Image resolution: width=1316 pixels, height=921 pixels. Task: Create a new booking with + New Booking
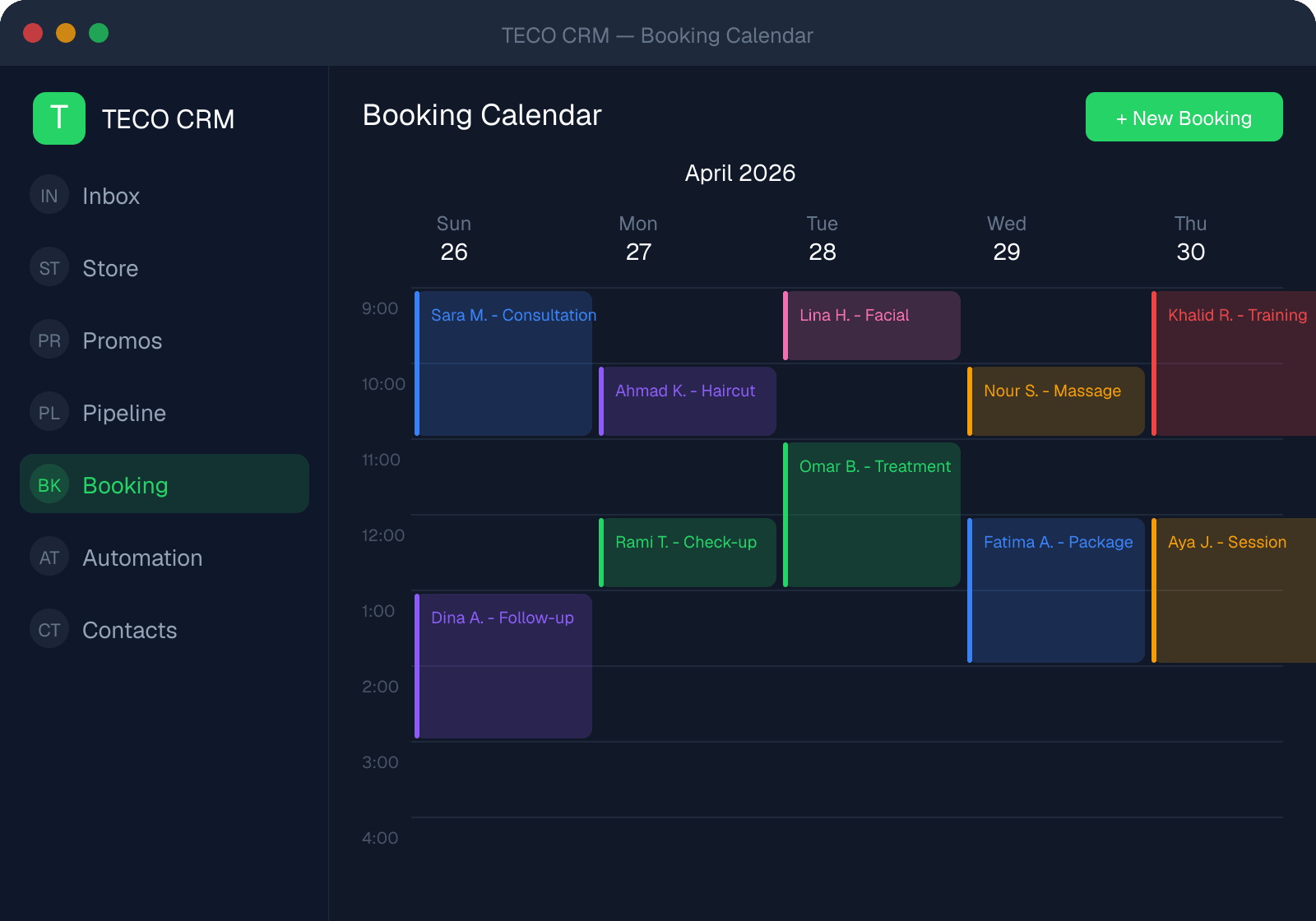click(1184, 117)
